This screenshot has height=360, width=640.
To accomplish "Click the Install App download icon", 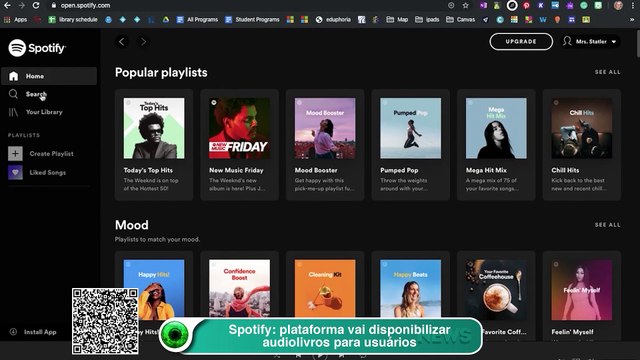I will [x=13, y=331].
